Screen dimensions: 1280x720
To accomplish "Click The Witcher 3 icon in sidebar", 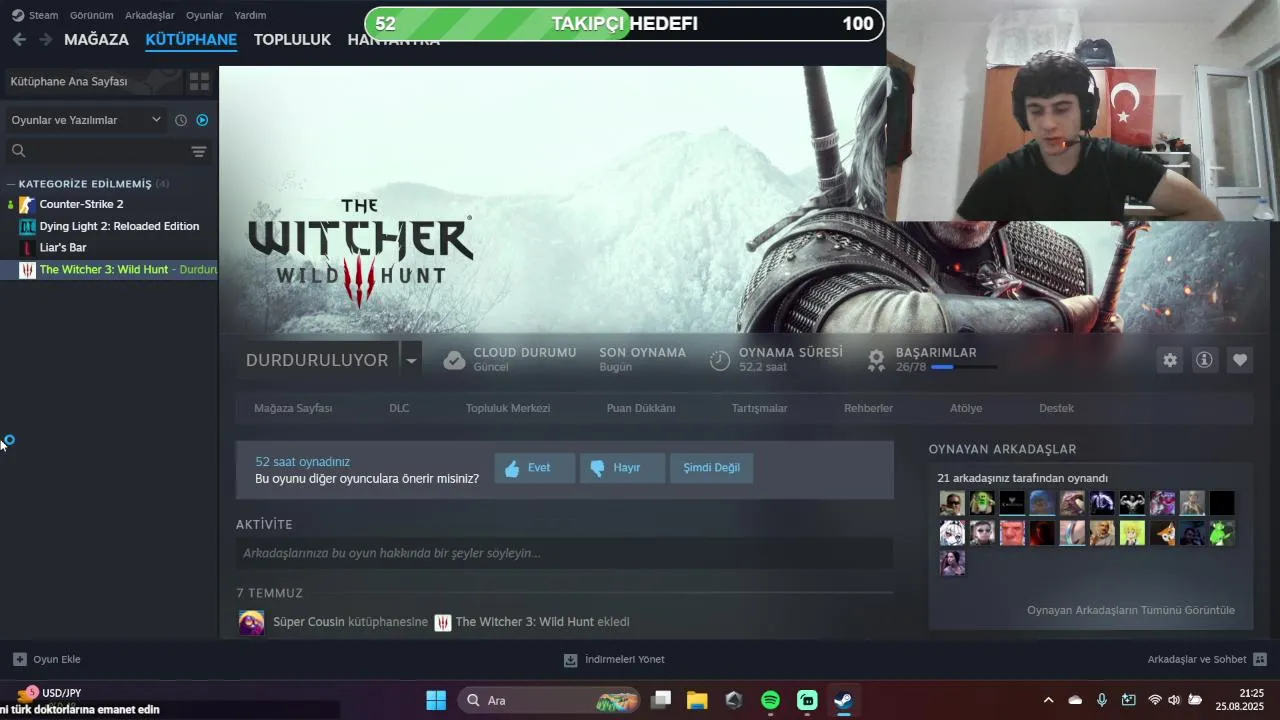I will [27, 269].
